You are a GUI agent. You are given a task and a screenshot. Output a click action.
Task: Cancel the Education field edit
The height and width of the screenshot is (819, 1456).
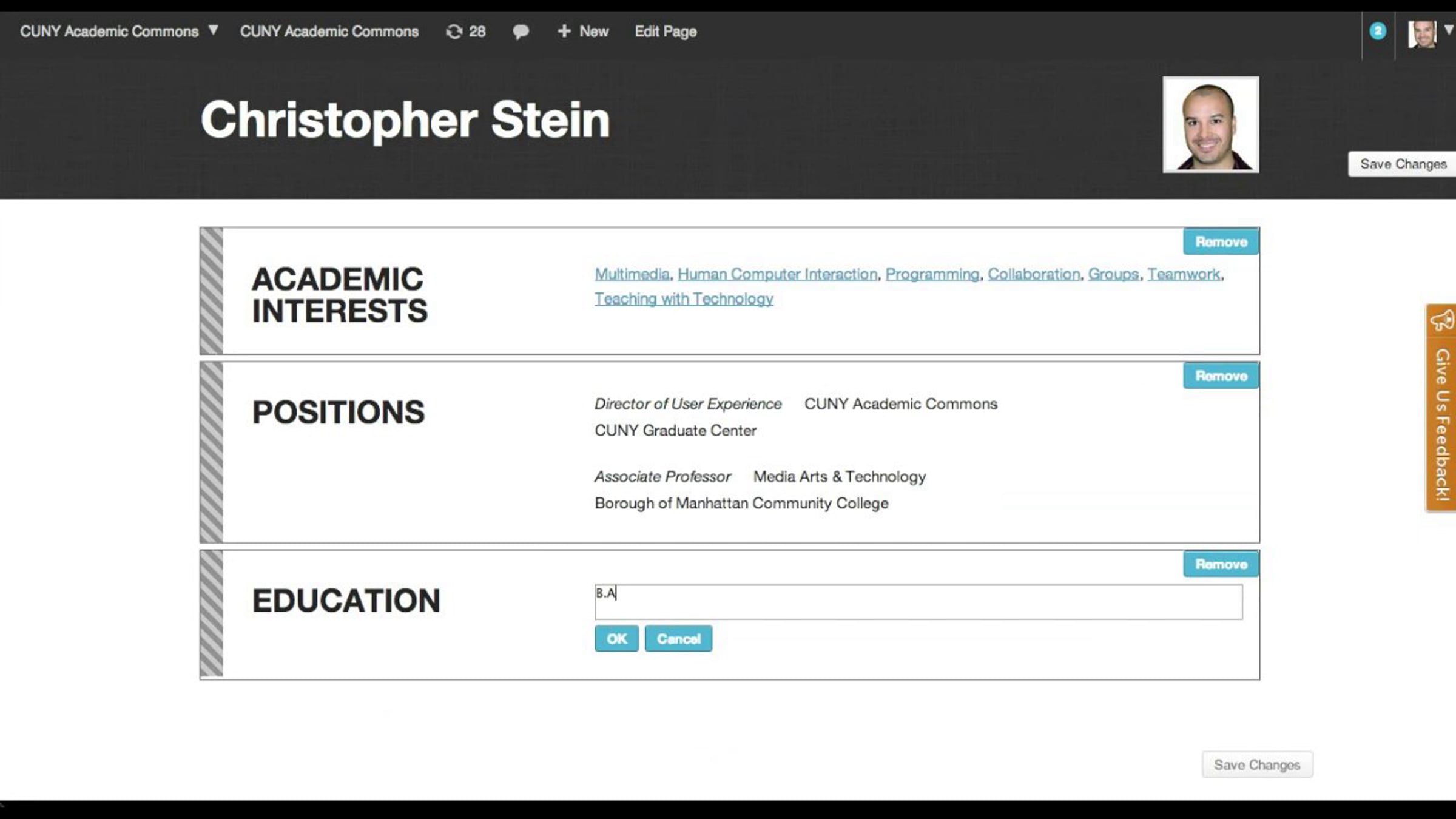coord(679,639)
